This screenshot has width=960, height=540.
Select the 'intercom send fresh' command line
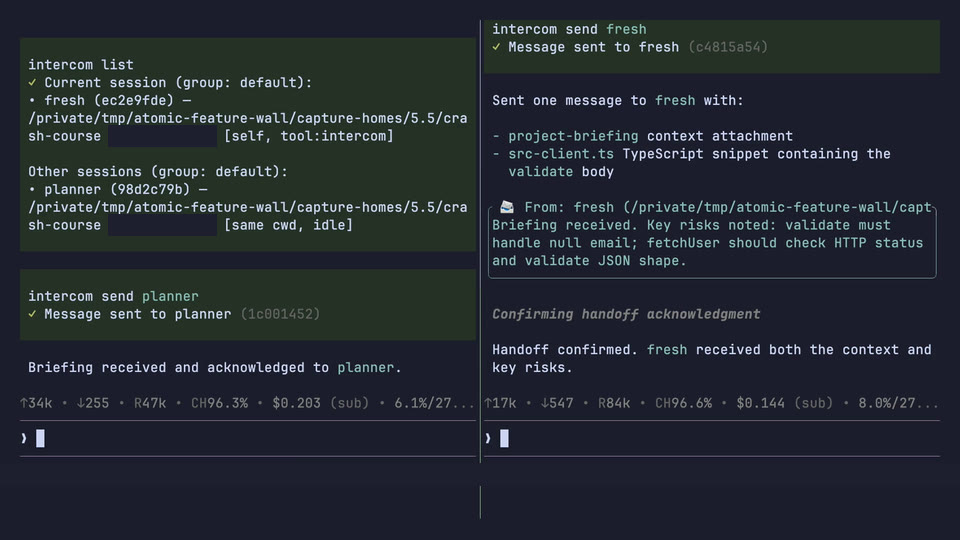(569, 29)
